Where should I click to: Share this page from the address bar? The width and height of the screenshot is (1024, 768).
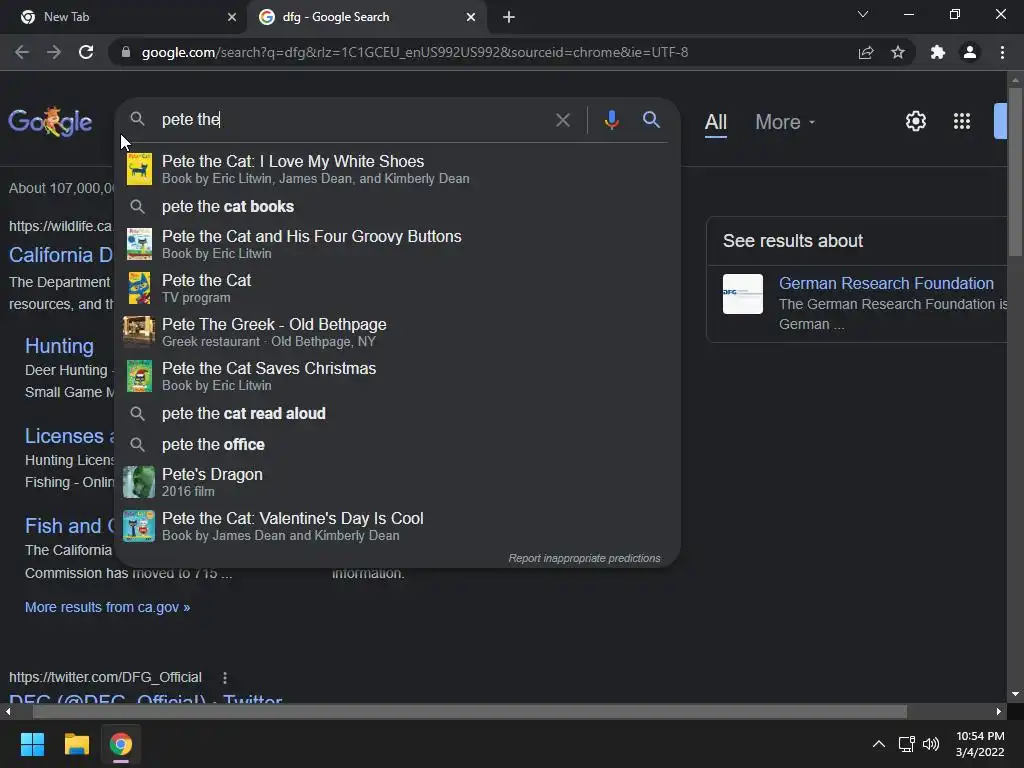coord(866,52)
